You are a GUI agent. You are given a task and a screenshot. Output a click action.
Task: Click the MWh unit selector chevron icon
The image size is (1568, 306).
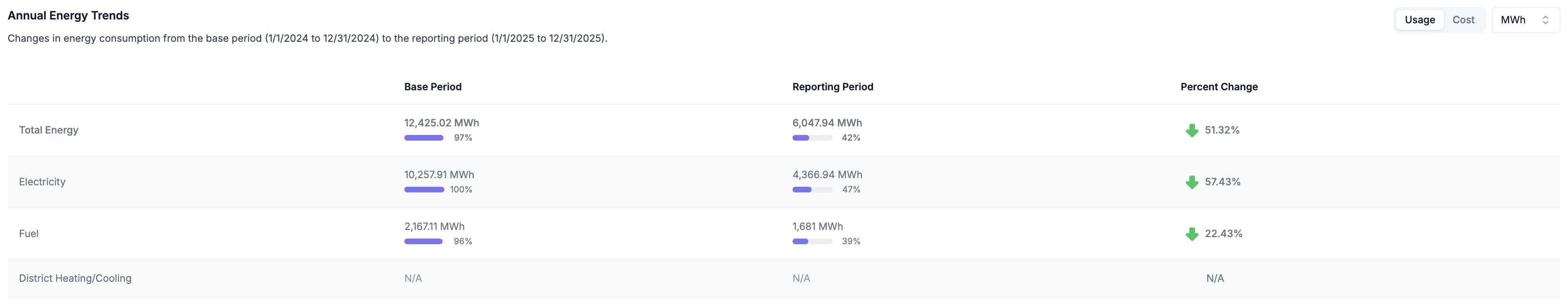pyautogui.click(x=1545, y=20)
